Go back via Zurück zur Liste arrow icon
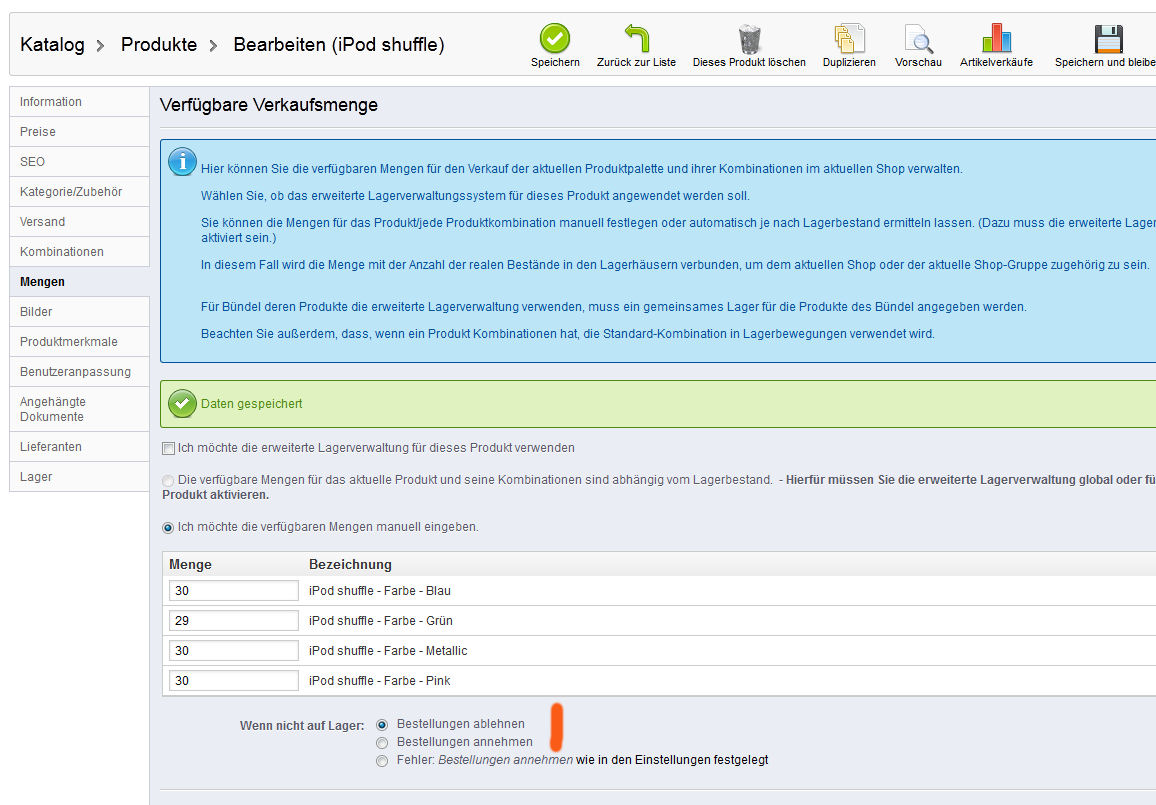This screenshot has width=1156, height=805. (x=637, y=38)
